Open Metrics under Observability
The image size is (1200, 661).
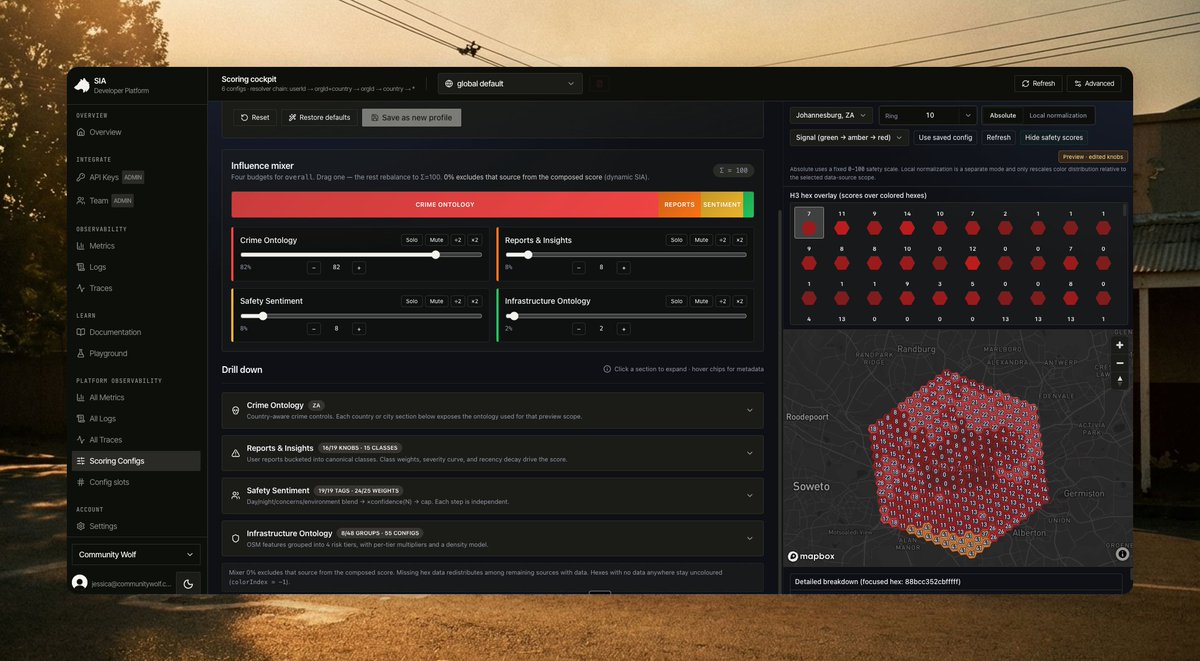pos(134,246)
